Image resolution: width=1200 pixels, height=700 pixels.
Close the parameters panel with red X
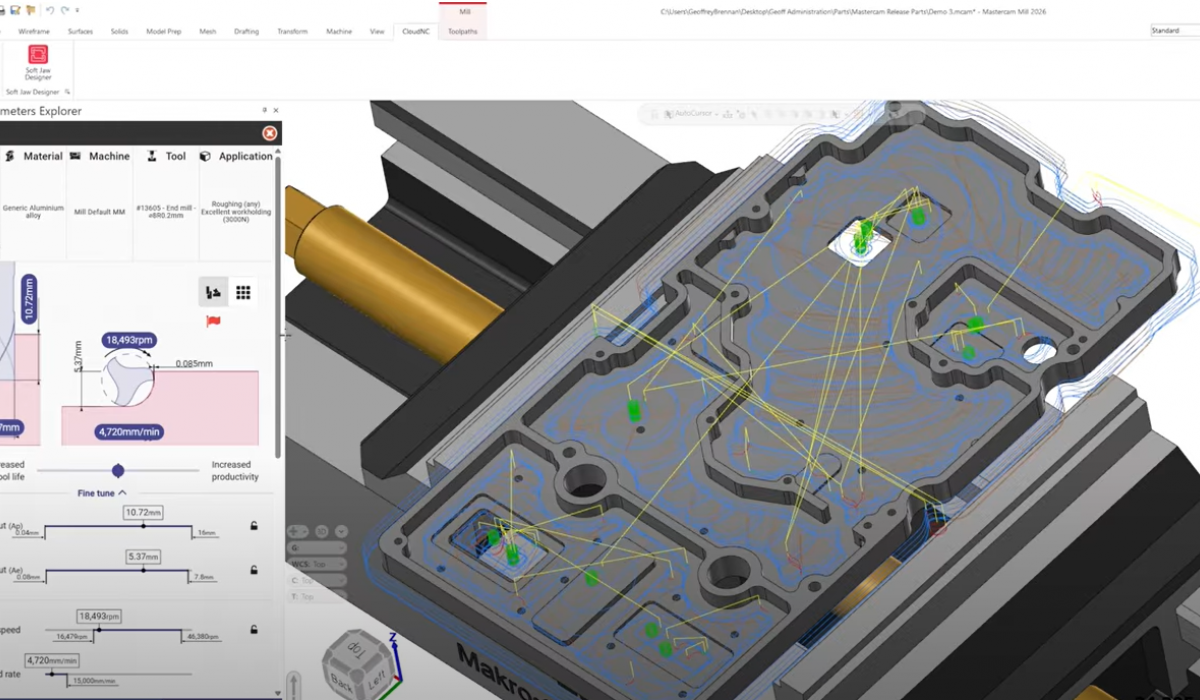(x=269, y=133)
